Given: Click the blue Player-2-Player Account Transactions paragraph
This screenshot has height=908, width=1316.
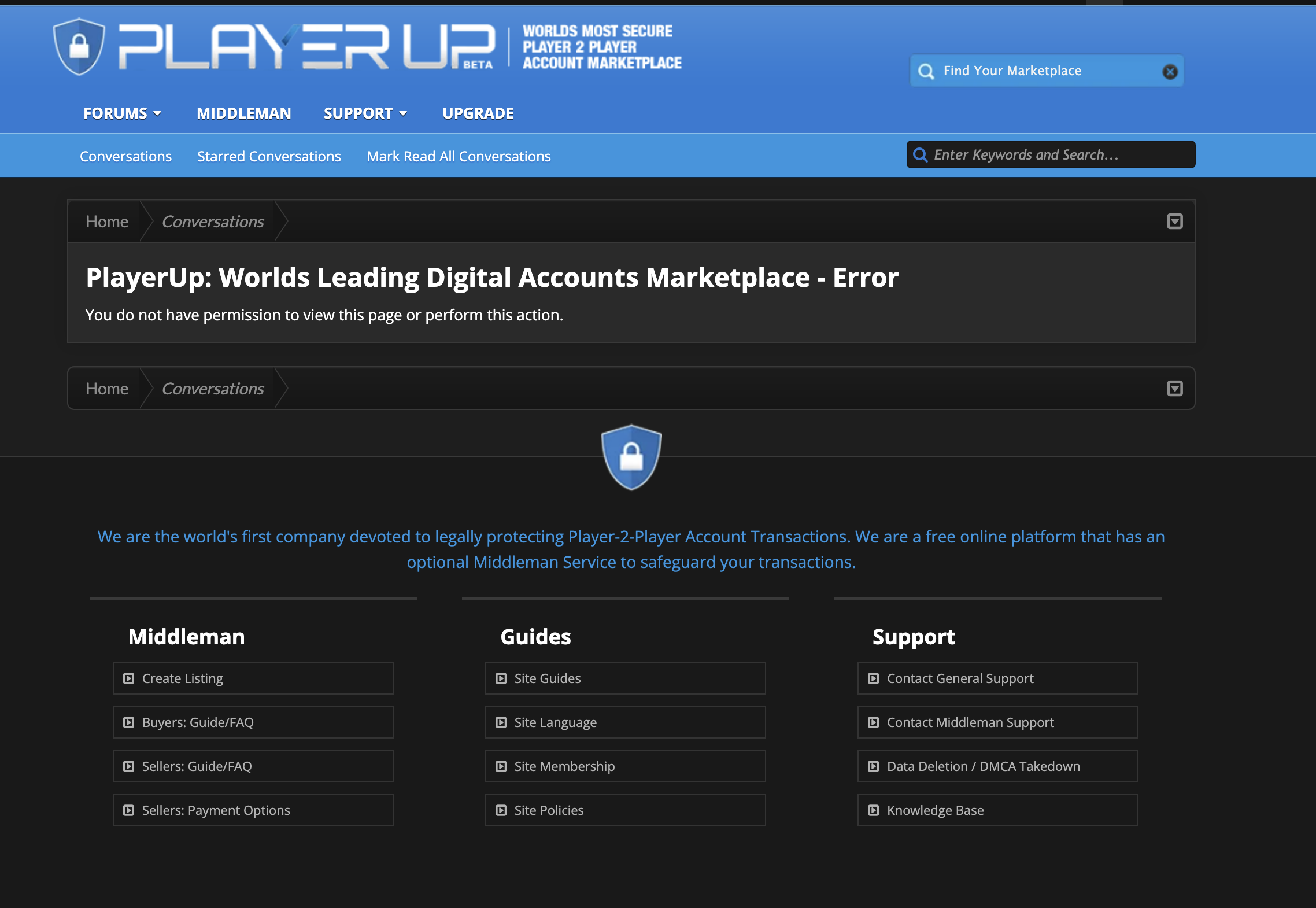Looking at the screenshot, I should point(631,549).
